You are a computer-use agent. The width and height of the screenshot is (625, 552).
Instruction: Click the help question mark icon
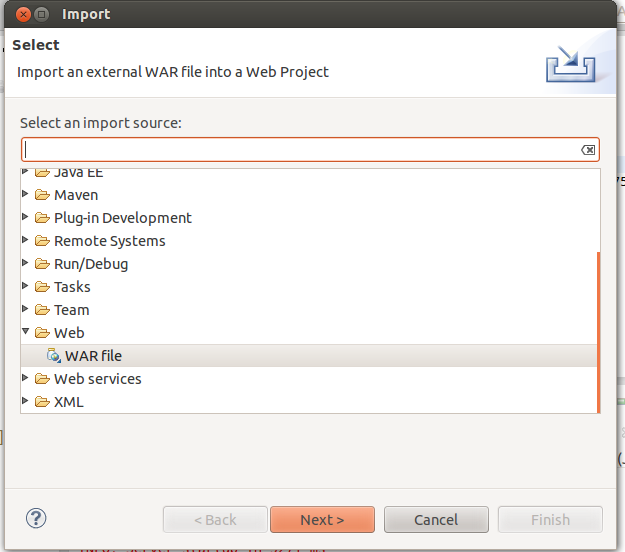click(x=37, y=519)
